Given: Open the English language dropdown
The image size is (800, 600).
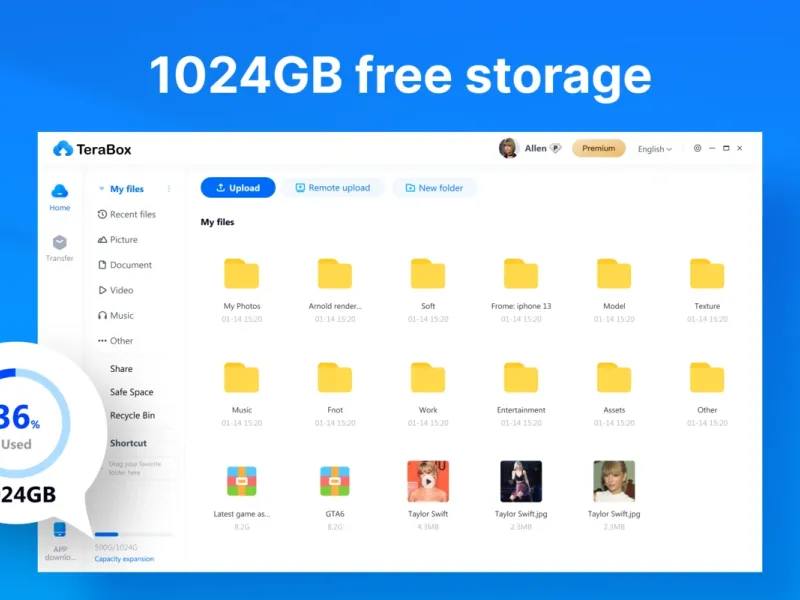Looking at the screenshot, I should point(655,149).
